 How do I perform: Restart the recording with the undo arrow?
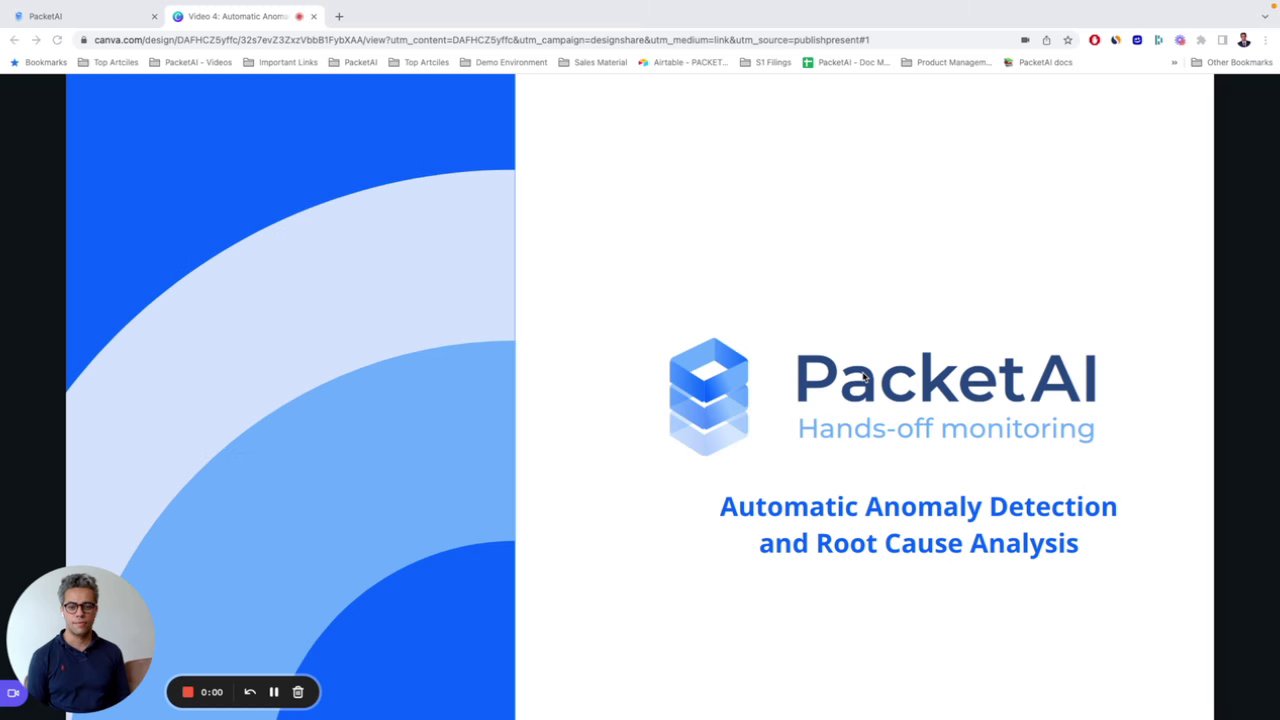[250, 692]
